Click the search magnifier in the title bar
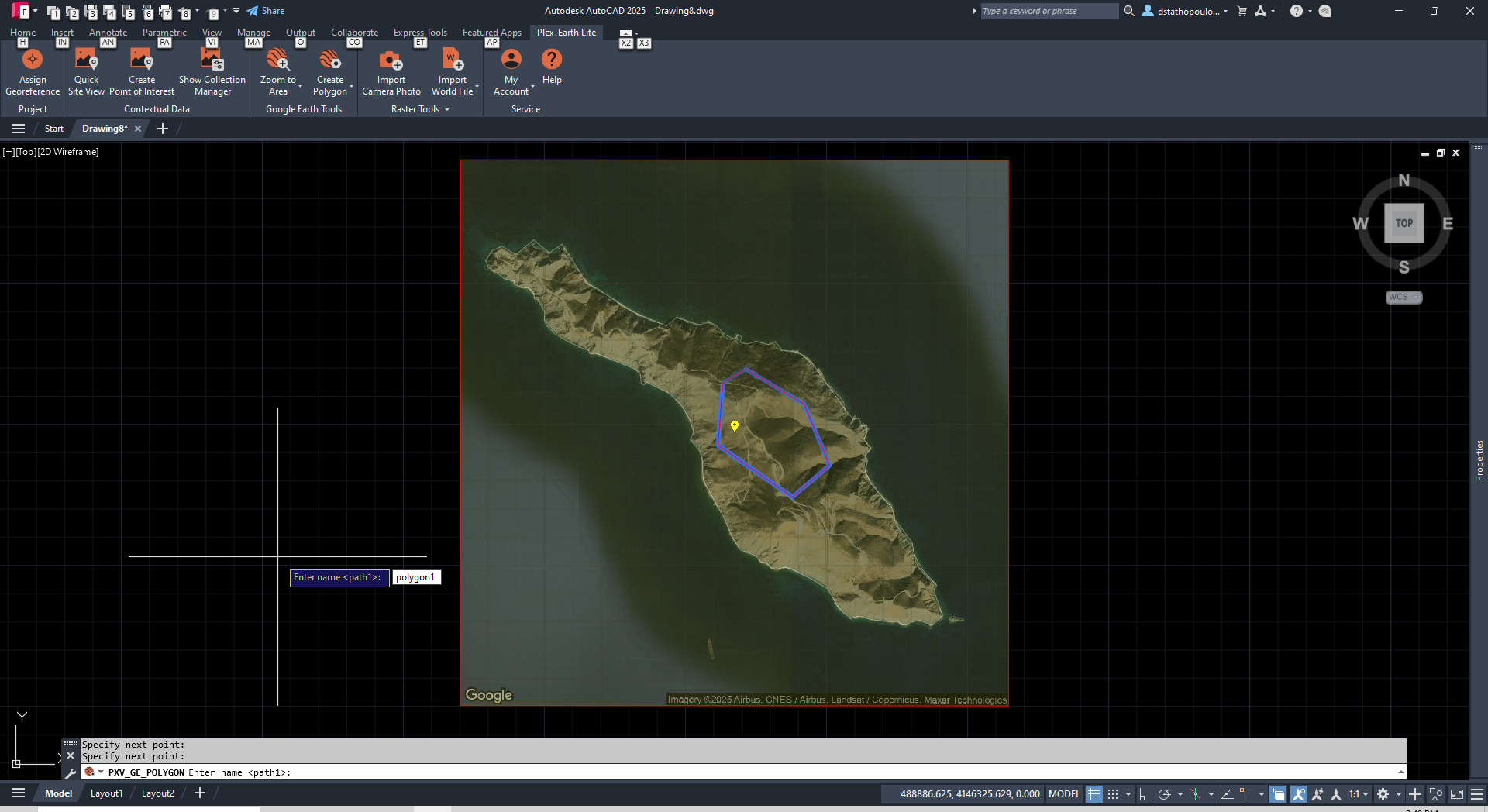This screenshot has height=812, width=1488. point(1128,11)
